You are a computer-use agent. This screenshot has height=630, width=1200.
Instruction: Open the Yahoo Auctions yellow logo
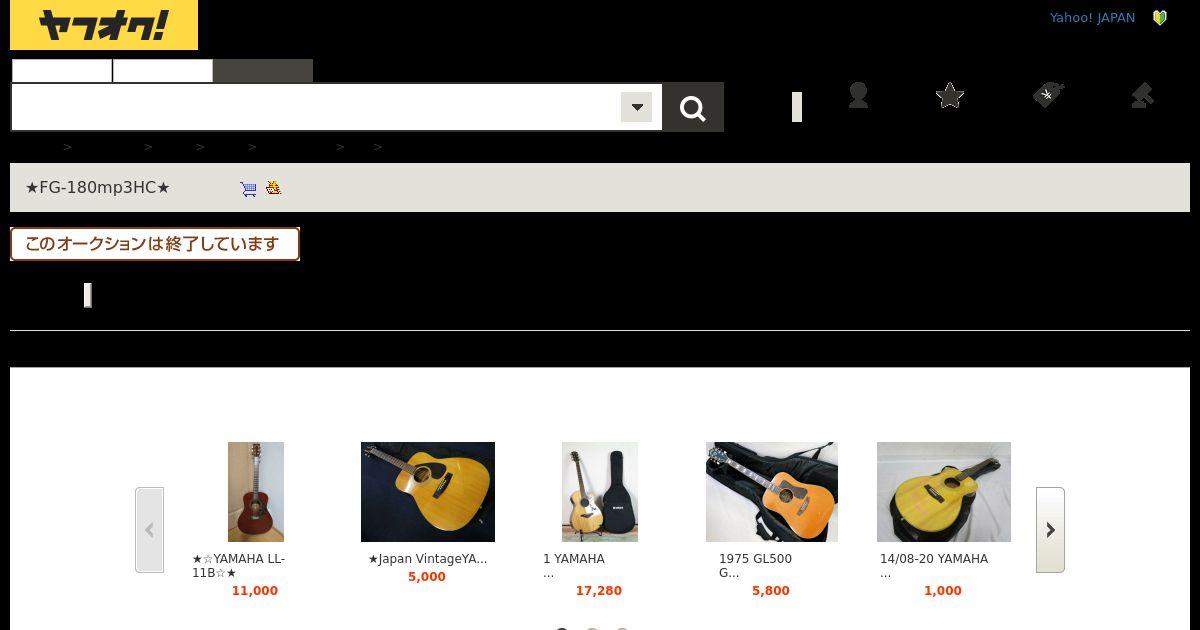(x=104, y=25)
